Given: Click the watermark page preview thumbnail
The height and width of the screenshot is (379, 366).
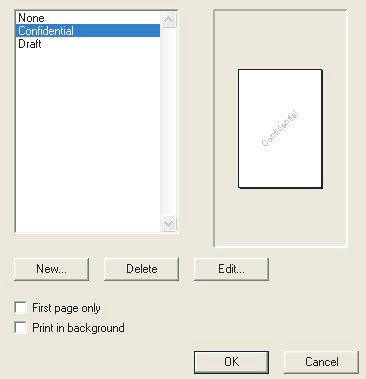Looking at the screenshot, I should (280, 129).
